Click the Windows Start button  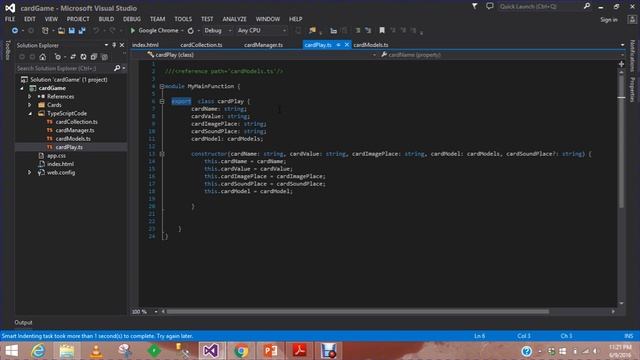coord(12,351)
